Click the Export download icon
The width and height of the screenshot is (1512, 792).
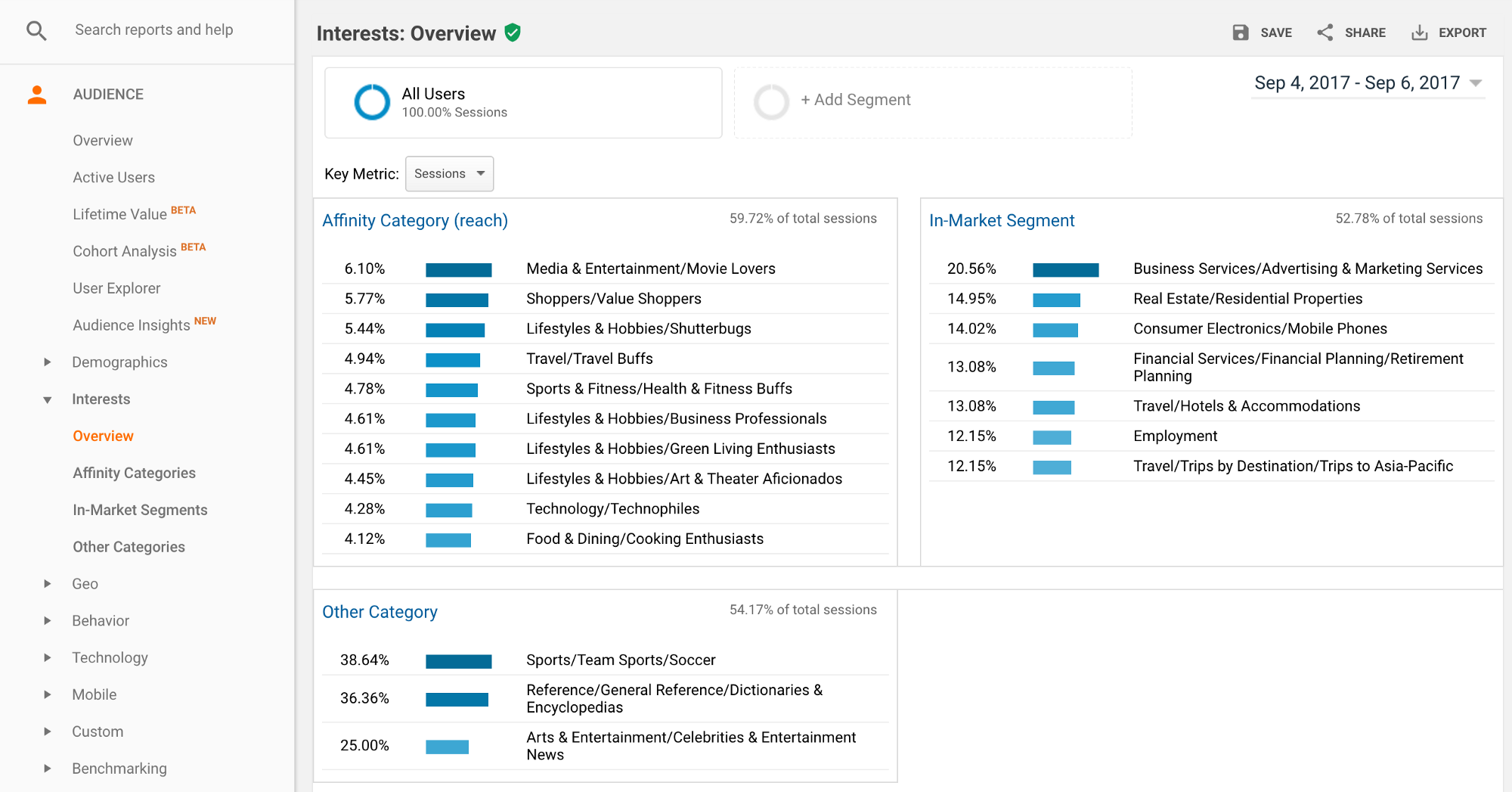point(1419,33)
